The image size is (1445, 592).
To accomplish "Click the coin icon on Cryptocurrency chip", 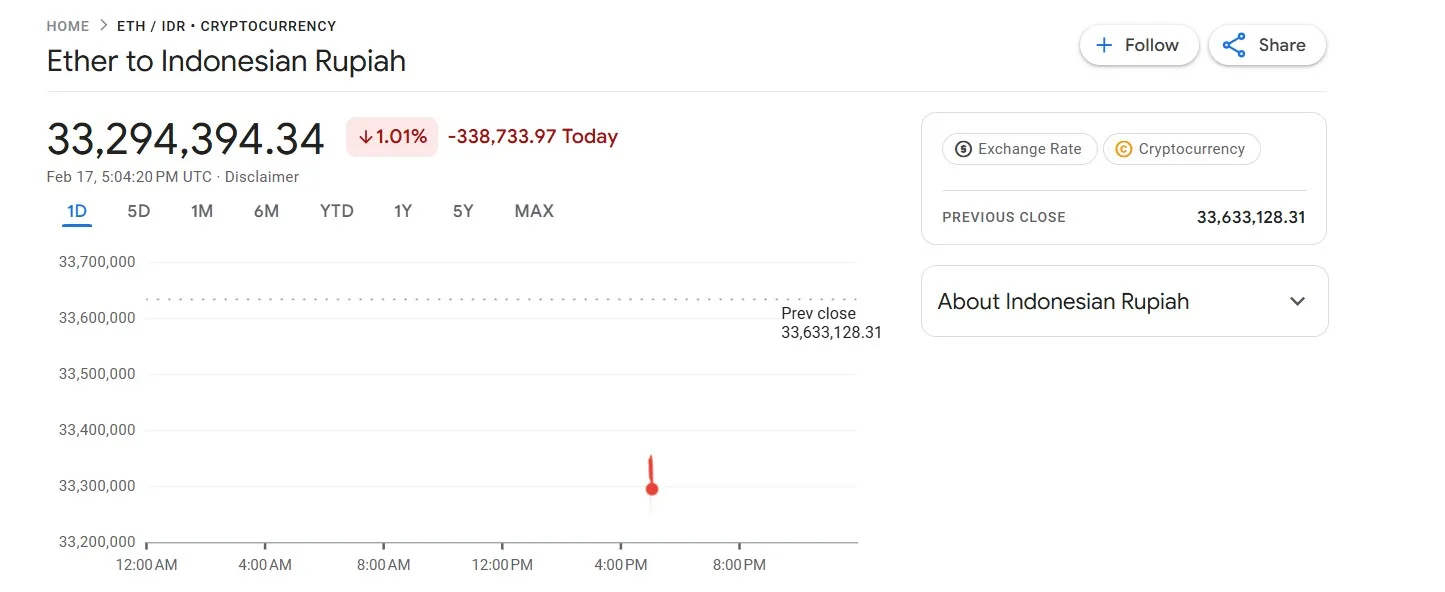I will click(x=1123, y=149).
